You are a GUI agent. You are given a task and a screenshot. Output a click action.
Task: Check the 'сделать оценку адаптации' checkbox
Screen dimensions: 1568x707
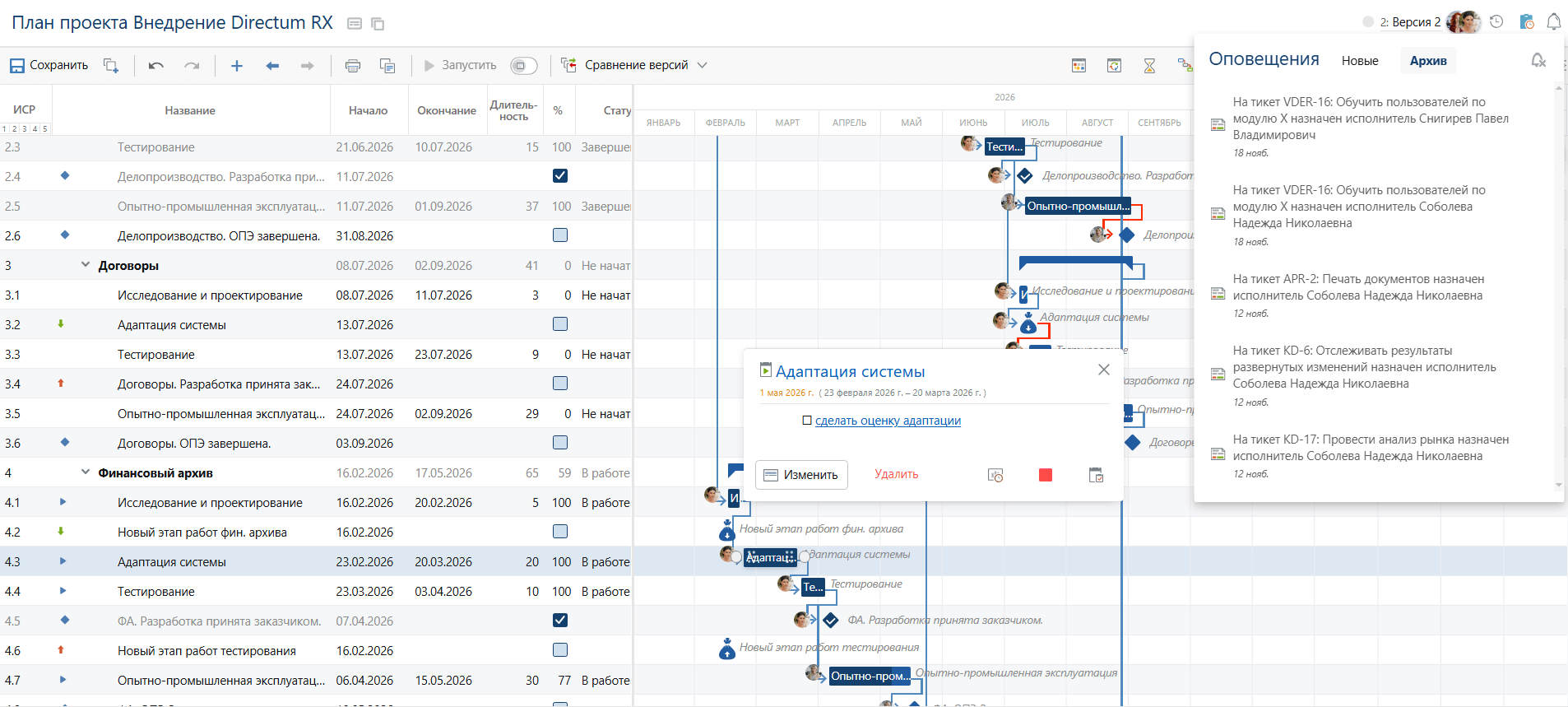(x=807, y=421)
